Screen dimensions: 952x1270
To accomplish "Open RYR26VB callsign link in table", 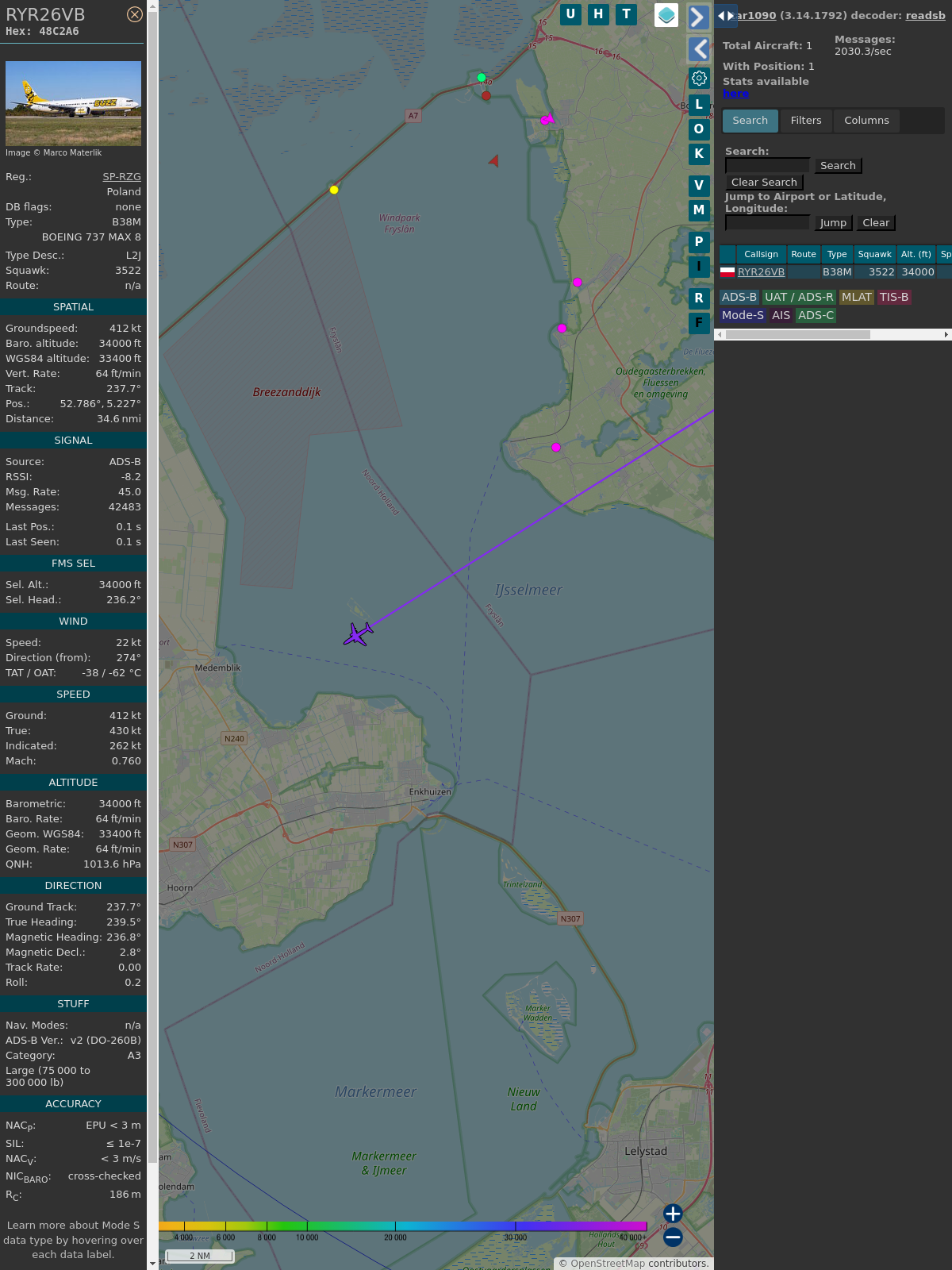I will (x=761, y=272).
